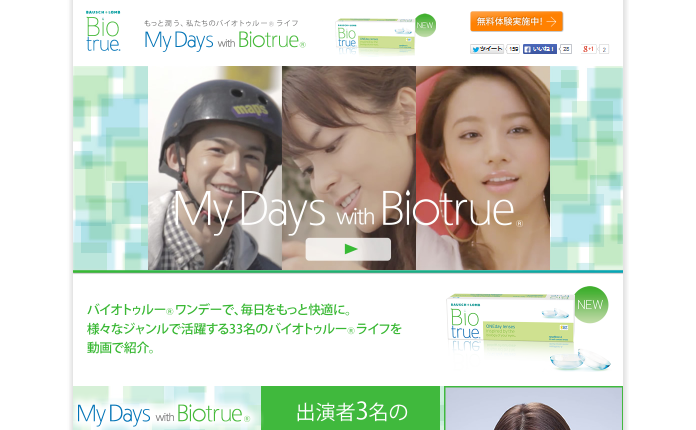Click the large Biotrue product box beside the green text
Image resolution: width=696 pixels, height=430 pixels.
point(510,321)
